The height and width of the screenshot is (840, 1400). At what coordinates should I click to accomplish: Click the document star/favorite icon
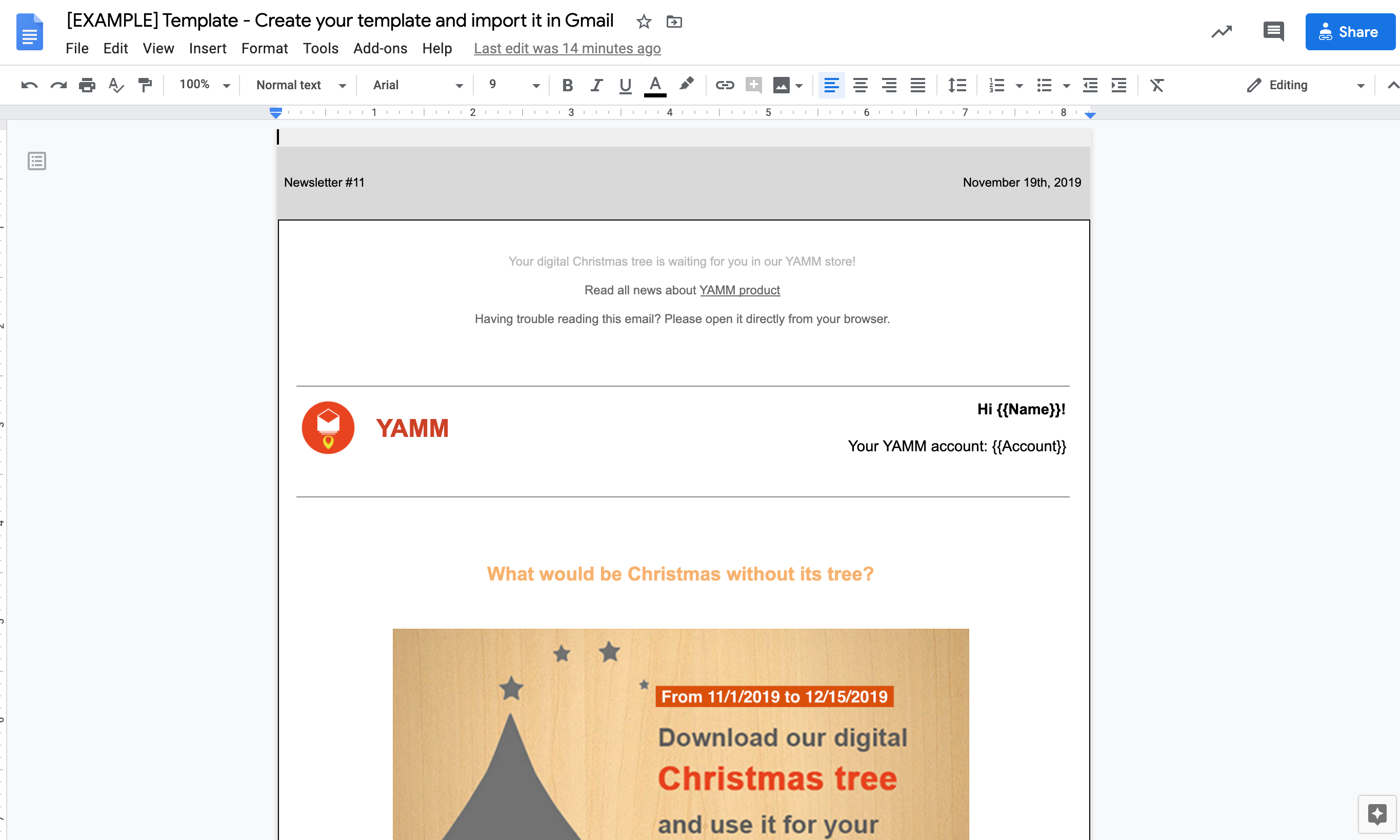pyautogui.click(x=643, y=21)
